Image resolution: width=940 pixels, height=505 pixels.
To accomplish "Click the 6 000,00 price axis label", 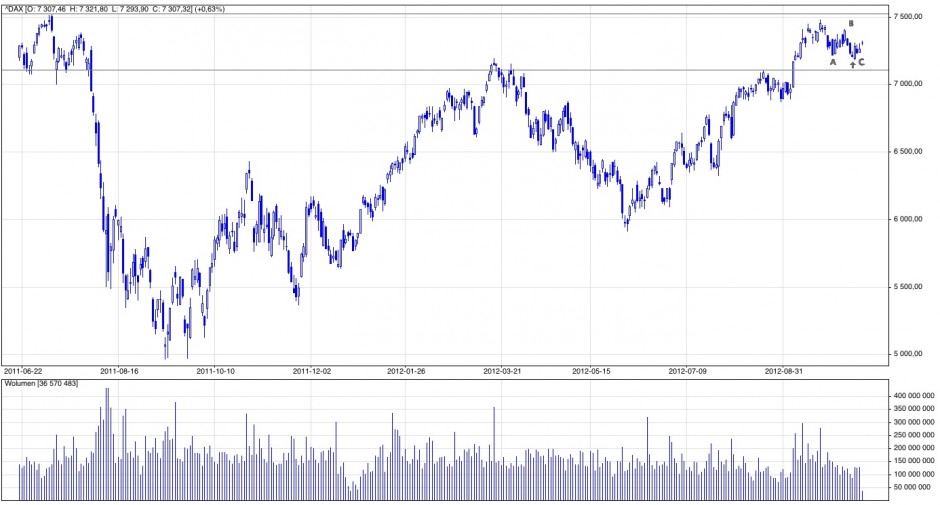I will 910,219.
